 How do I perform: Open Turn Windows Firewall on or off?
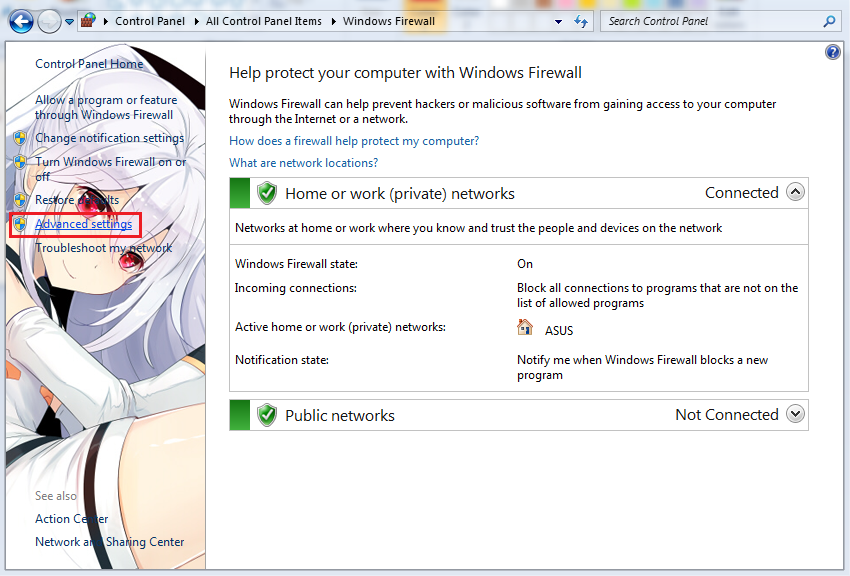click(111, 169)
